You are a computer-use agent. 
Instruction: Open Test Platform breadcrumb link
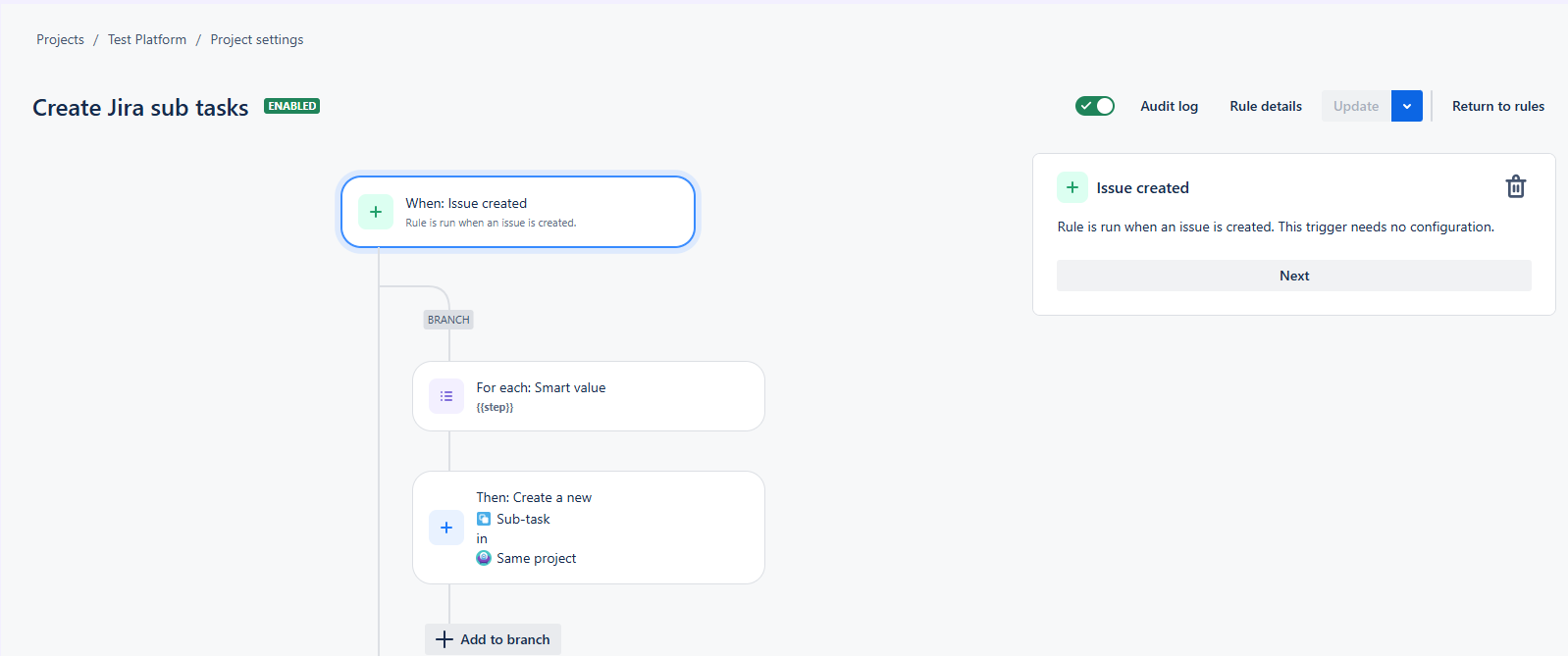tap(147, 39)
